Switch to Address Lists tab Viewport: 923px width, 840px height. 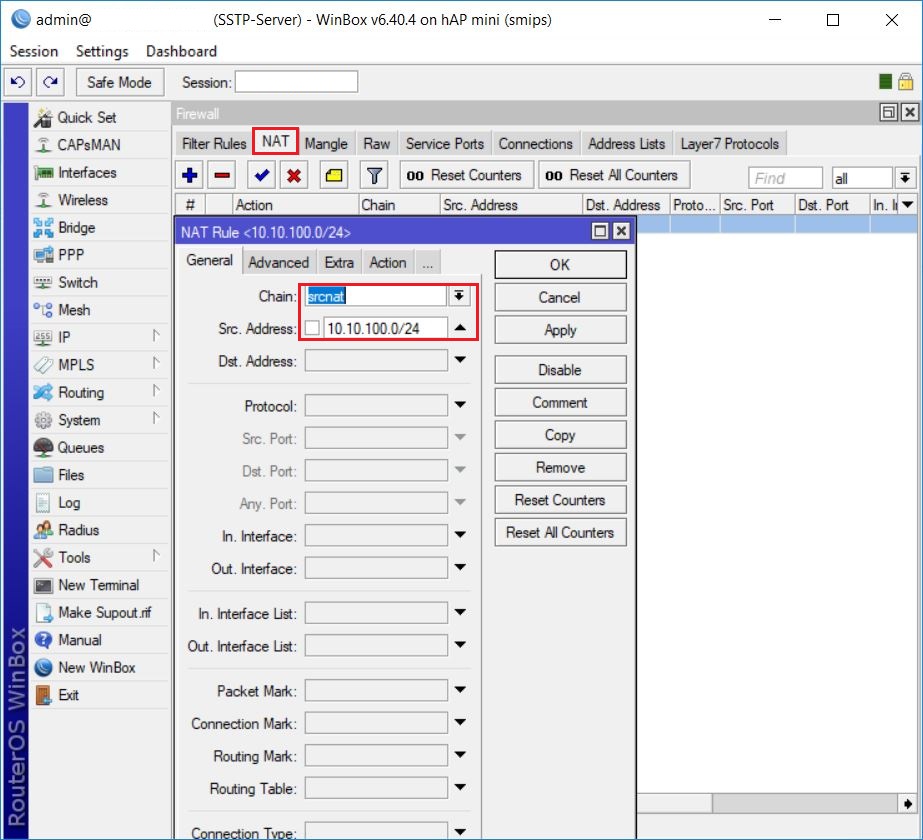[626, 144]
